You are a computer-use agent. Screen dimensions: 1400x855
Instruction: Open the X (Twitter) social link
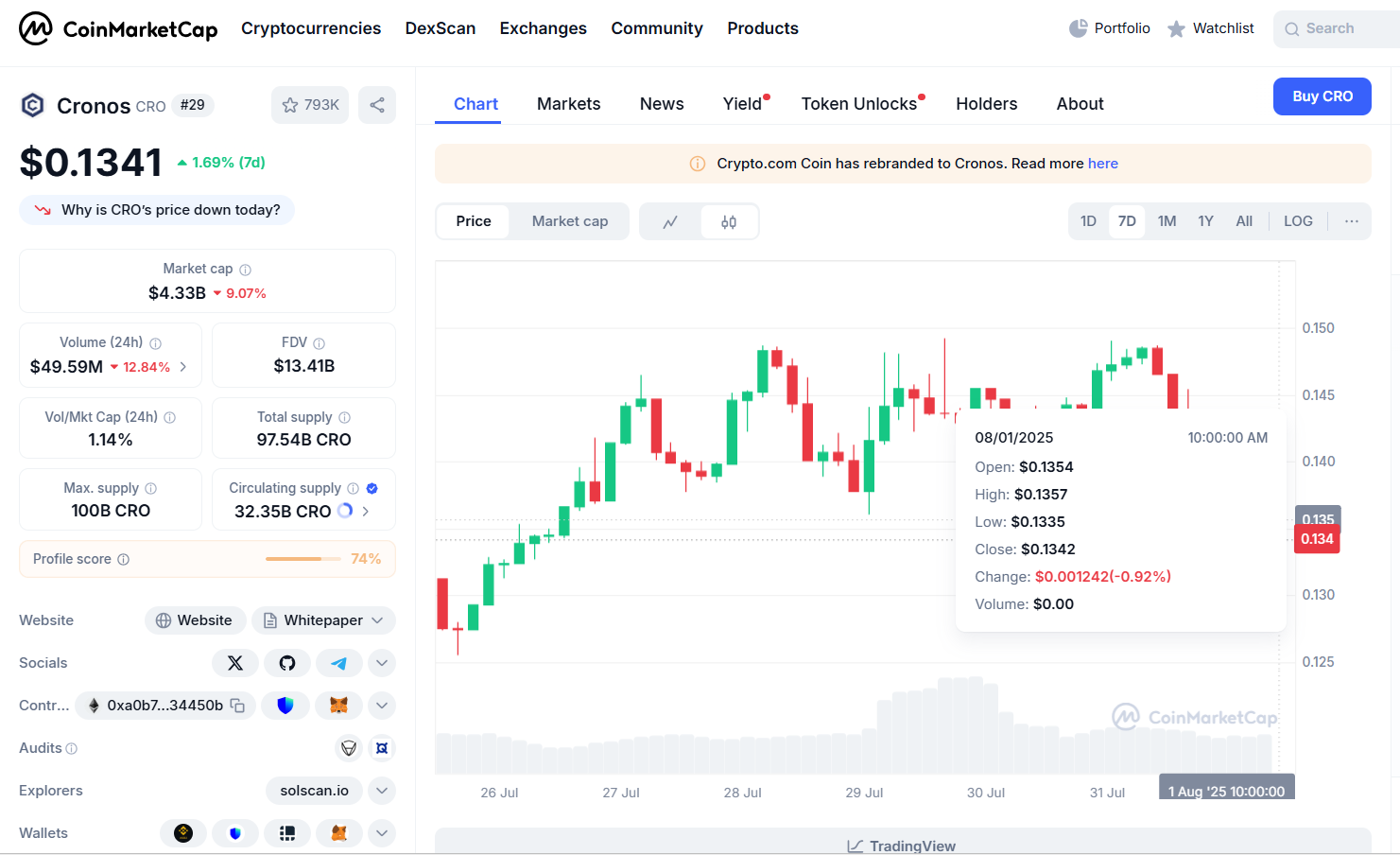click(235, 663)
